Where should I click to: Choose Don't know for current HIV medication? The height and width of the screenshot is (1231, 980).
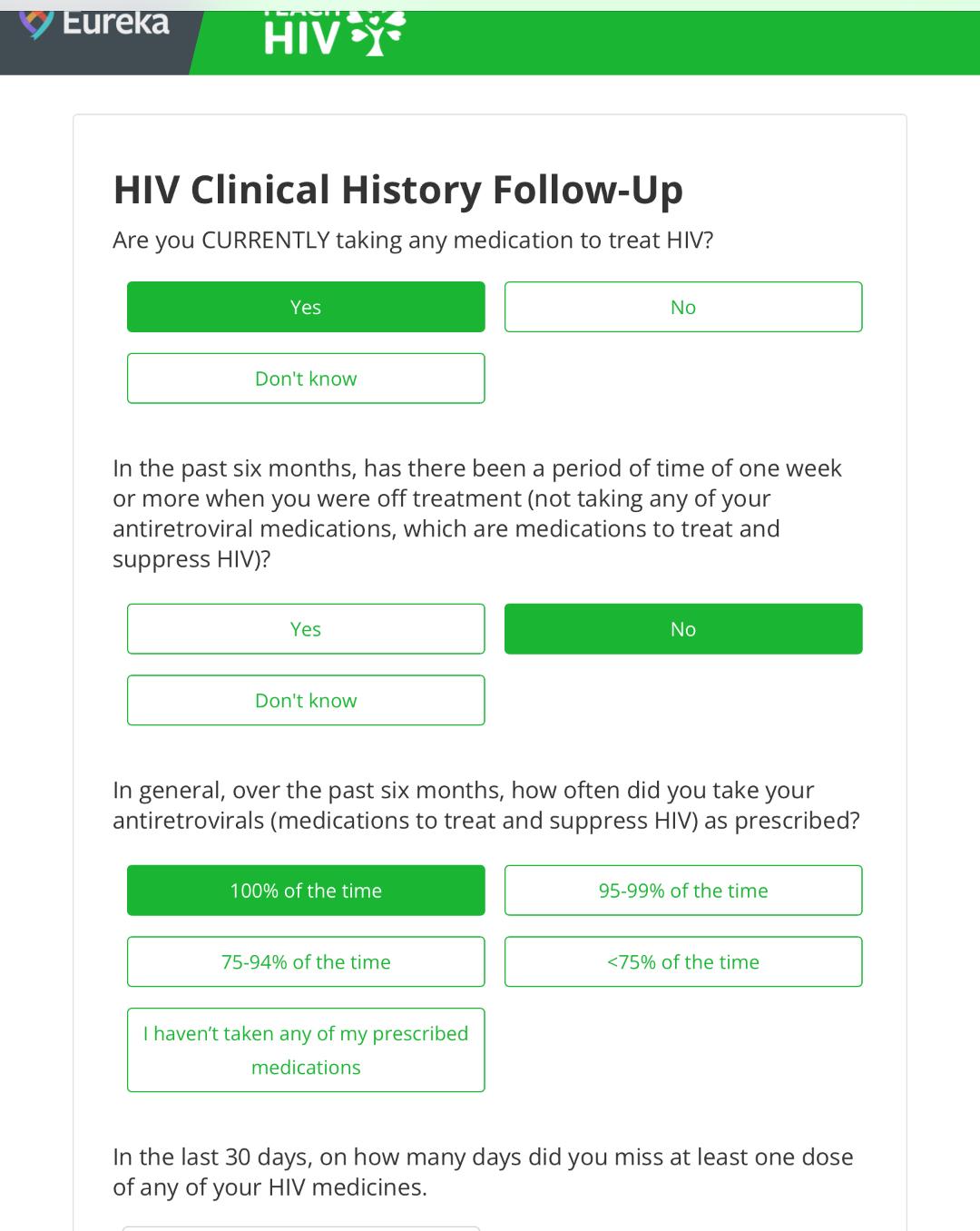[306, 379]
